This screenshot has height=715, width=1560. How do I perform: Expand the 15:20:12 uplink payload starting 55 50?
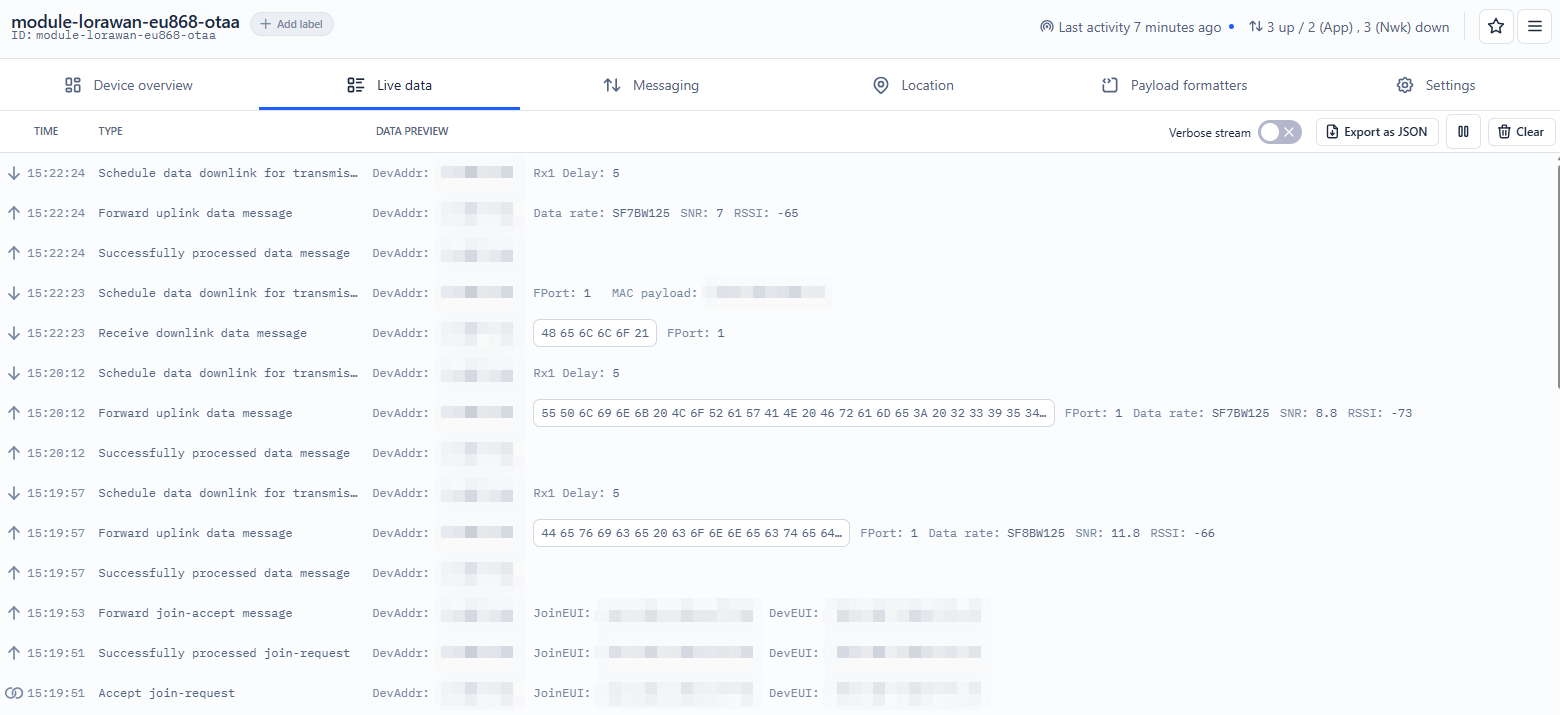tap(793, 413)
